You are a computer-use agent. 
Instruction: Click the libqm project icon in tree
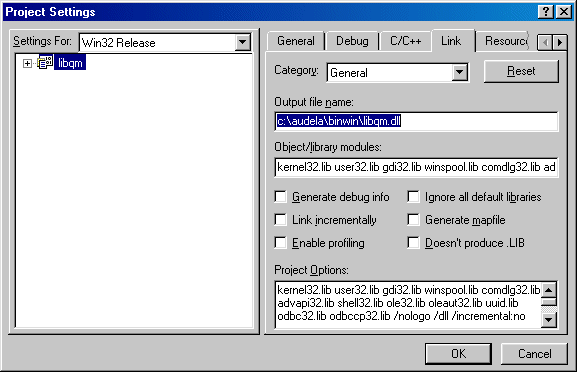point(45,63)
